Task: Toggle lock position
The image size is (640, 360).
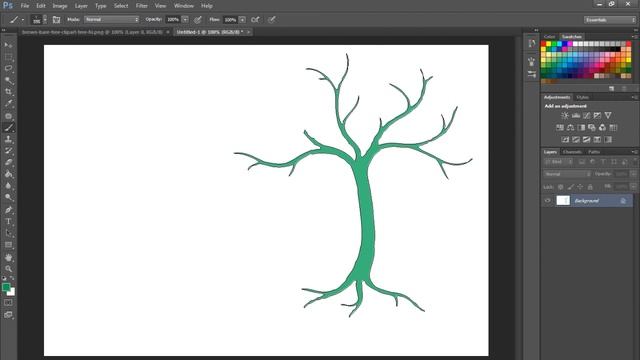Action: pos(580,187)
